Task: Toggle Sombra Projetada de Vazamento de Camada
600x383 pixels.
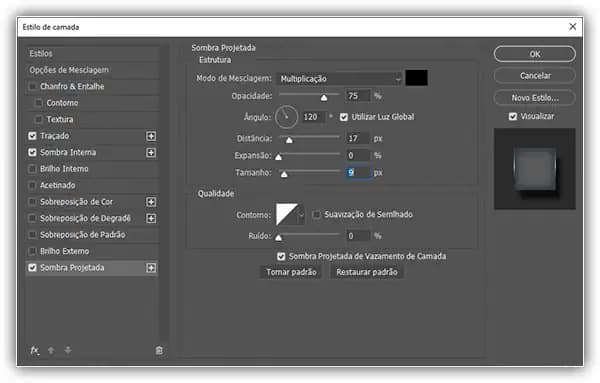Action: 281,256
